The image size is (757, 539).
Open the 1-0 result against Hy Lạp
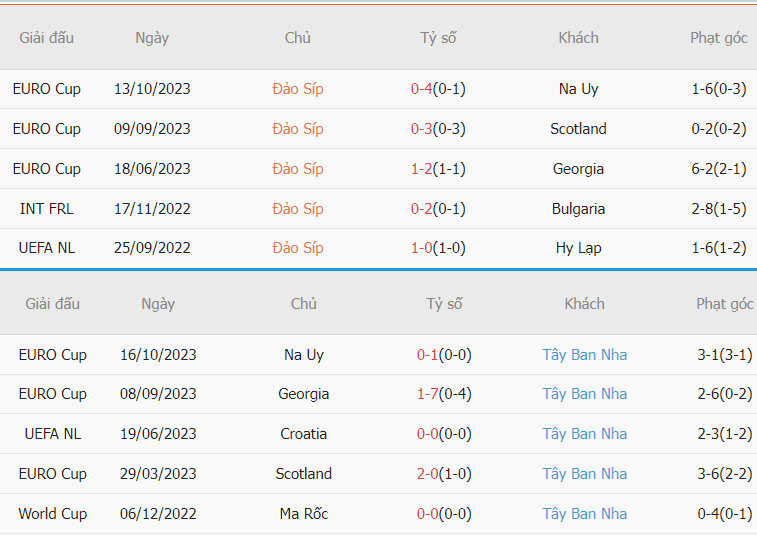point(421,248)
